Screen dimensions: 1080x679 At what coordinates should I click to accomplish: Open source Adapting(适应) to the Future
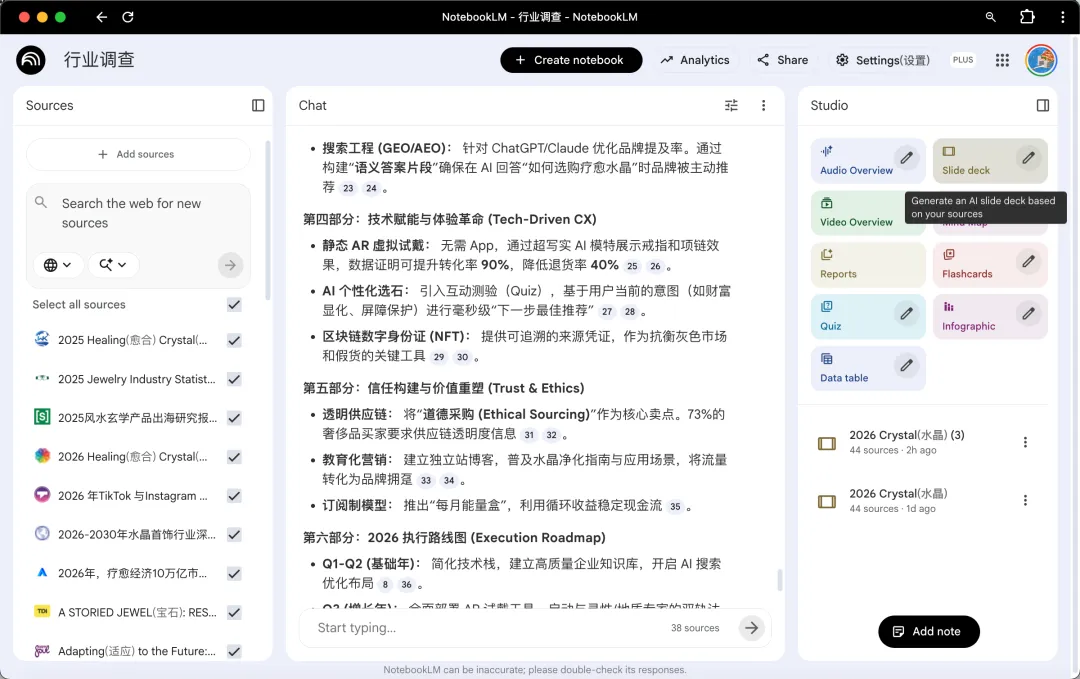136,651
